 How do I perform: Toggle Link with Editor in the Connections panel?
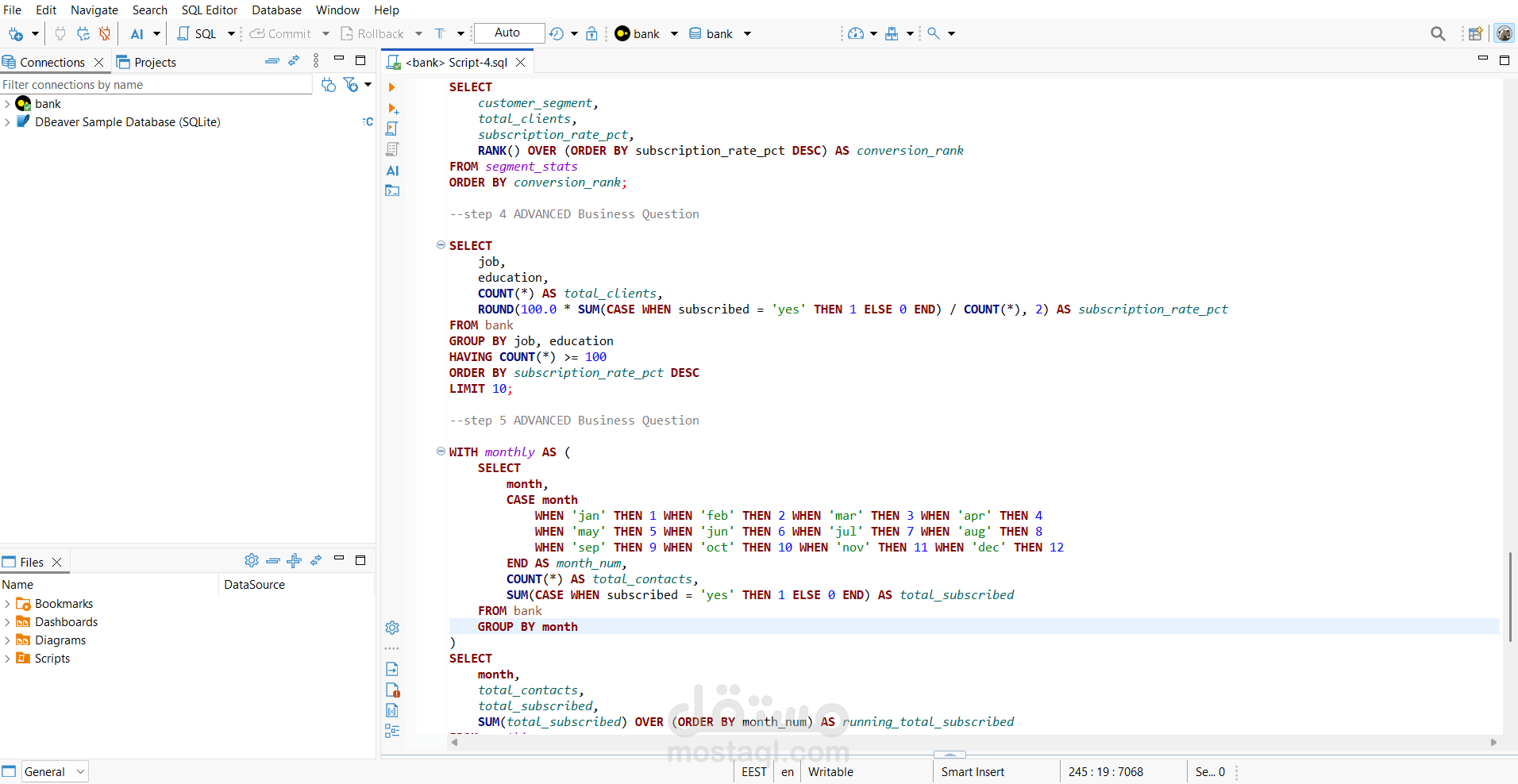[x=295, y=61]
